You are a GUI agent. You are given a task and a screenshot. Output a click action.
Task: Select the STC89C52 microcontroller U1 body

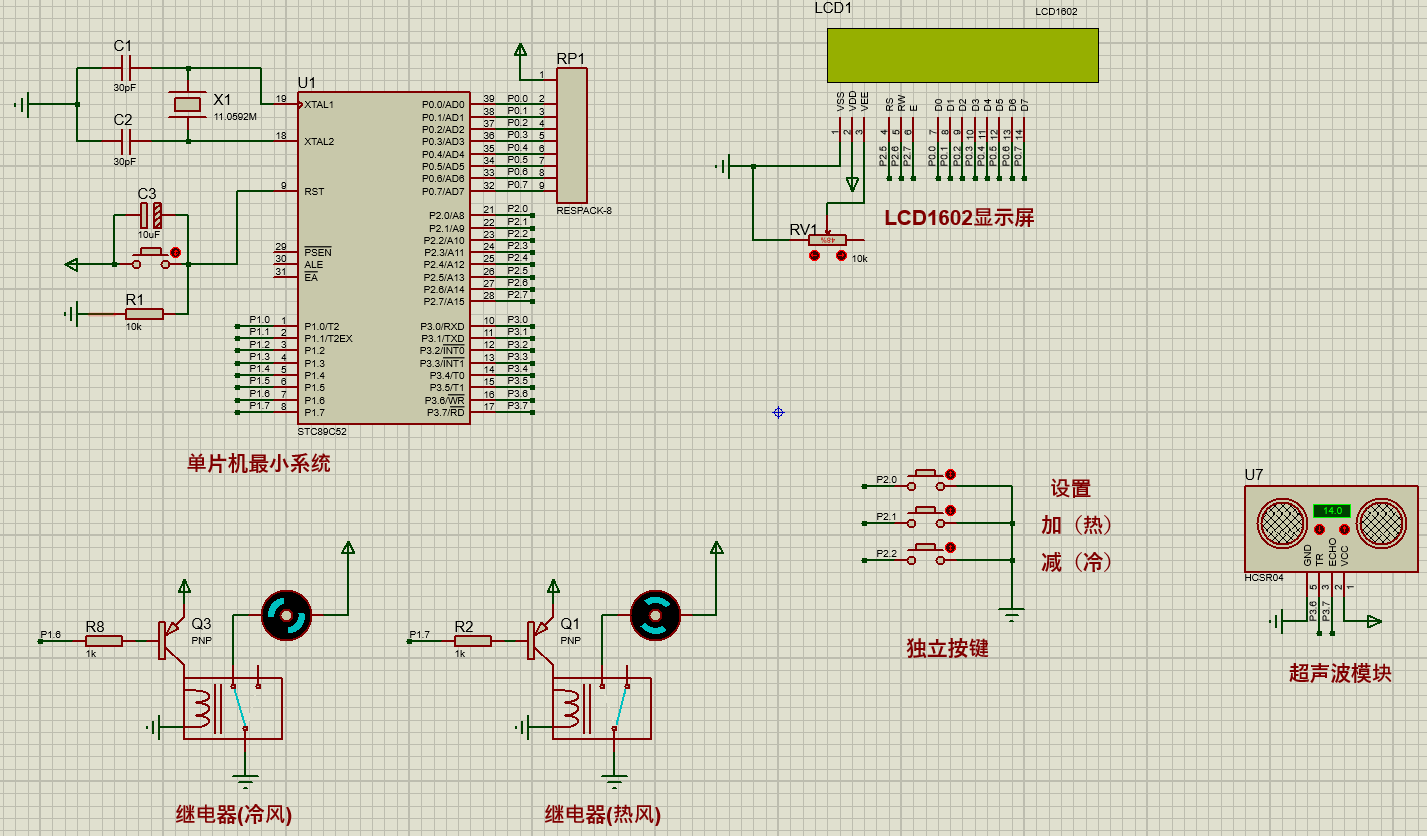(x=384, y=258)
